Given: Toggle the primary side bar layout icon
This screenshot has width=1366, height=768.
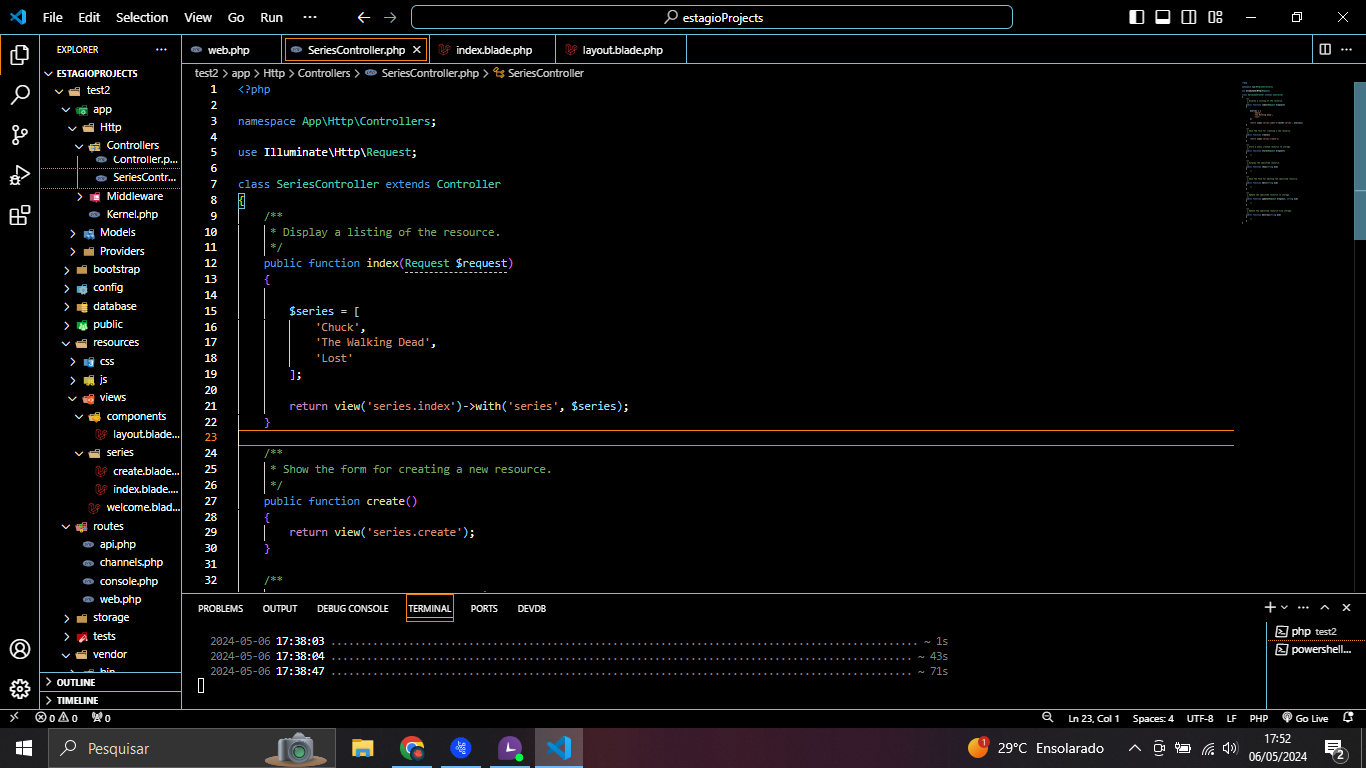Looking at the screenshot, I should click(x=1137, y=17).
